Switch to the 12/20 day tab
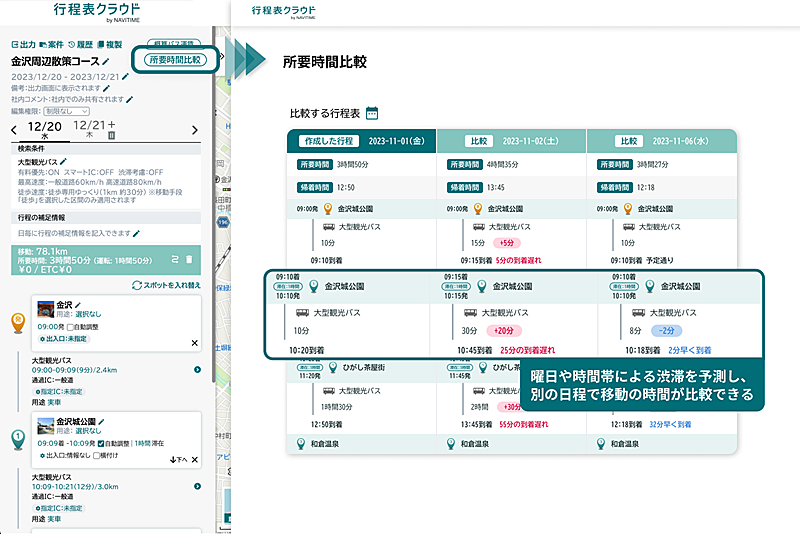The image size is (800, 534). tap(45, 128)
